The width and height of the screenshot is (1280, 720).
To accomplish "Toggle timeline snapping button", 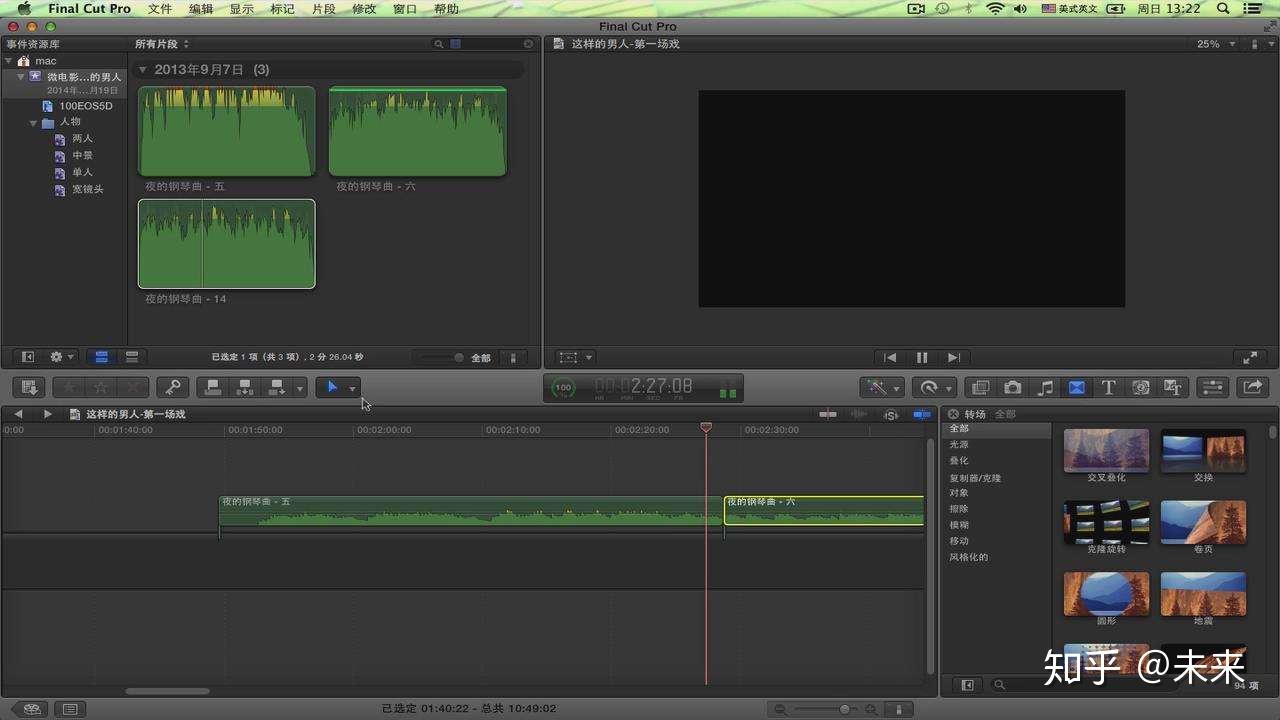I will 922,414.
